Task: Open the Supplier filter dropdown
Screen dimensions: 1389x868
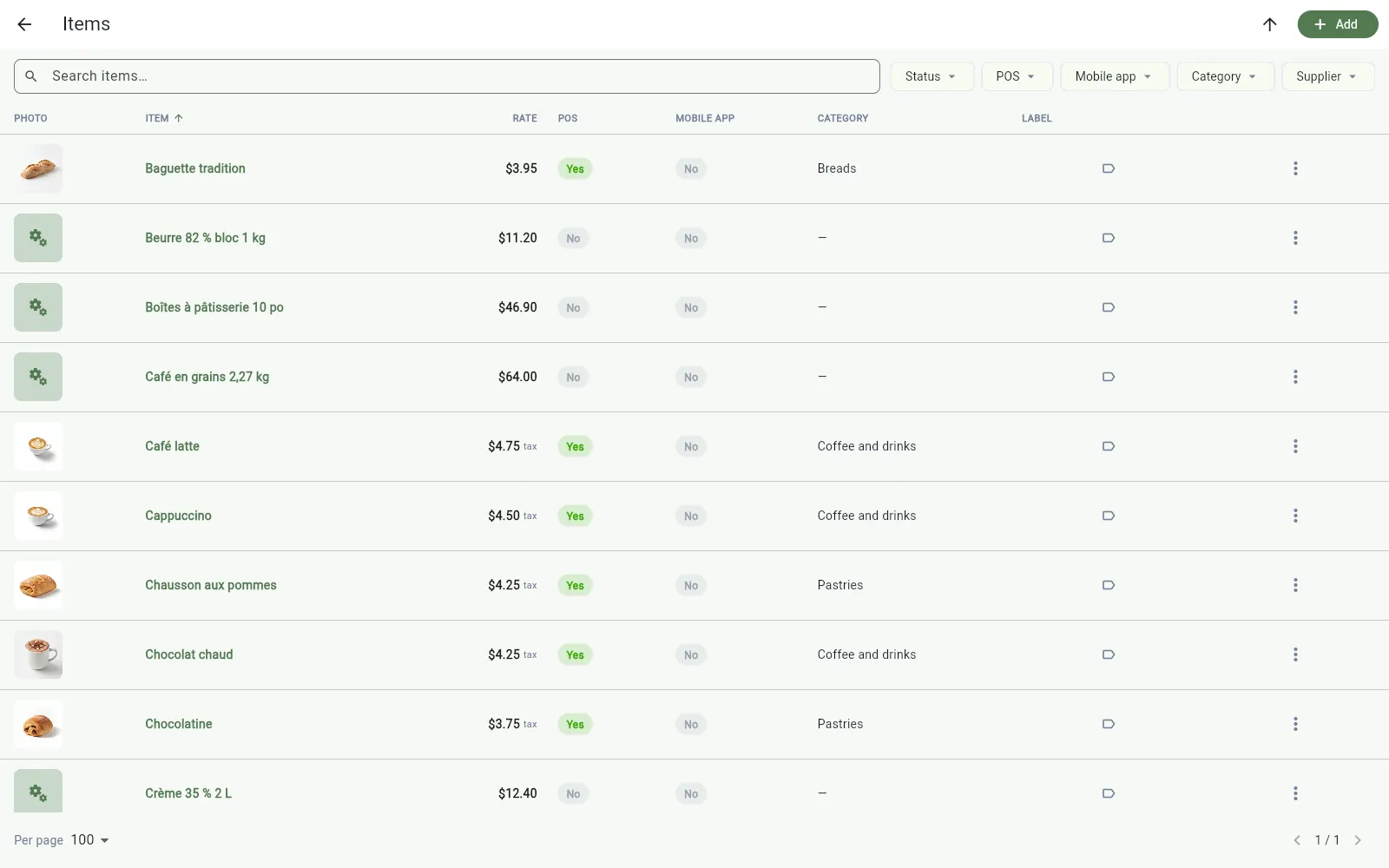Action: (1328, 76)
